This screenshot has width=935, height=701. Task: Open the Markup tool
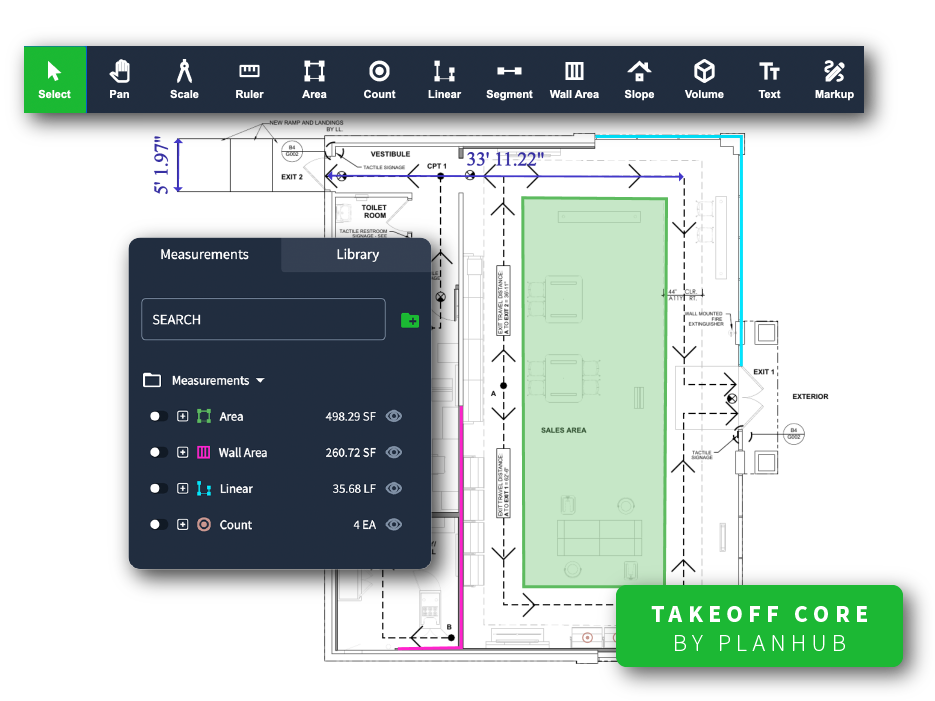pyautogui.click(x=834, y=79)
